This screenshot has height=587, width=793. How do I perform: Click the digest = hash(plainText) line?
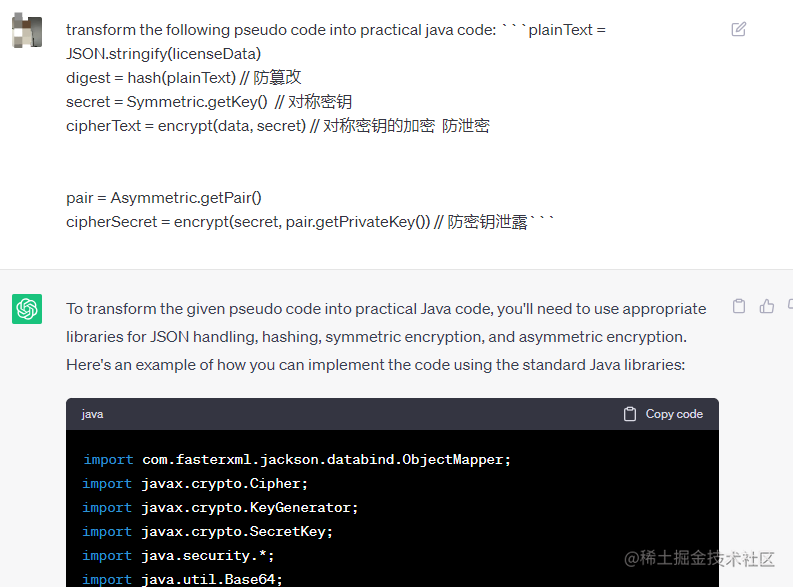point(184,78)
